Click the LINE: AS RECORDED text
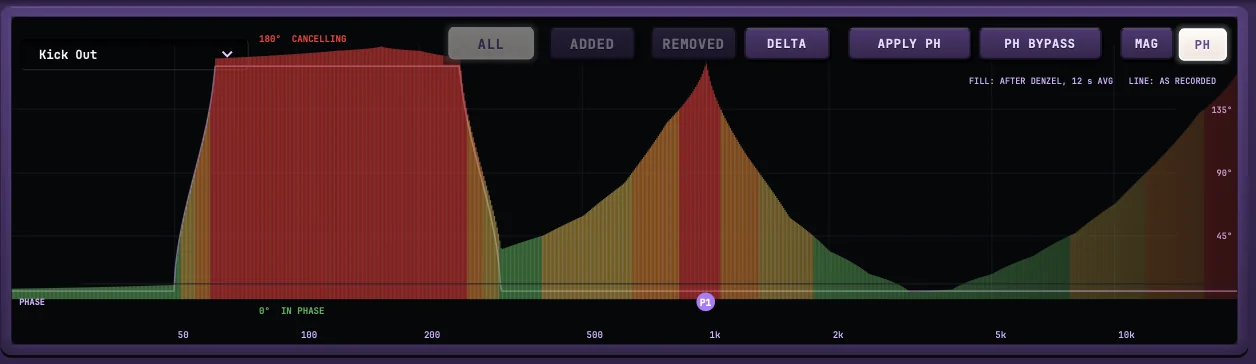 (x=1172, y=81)
